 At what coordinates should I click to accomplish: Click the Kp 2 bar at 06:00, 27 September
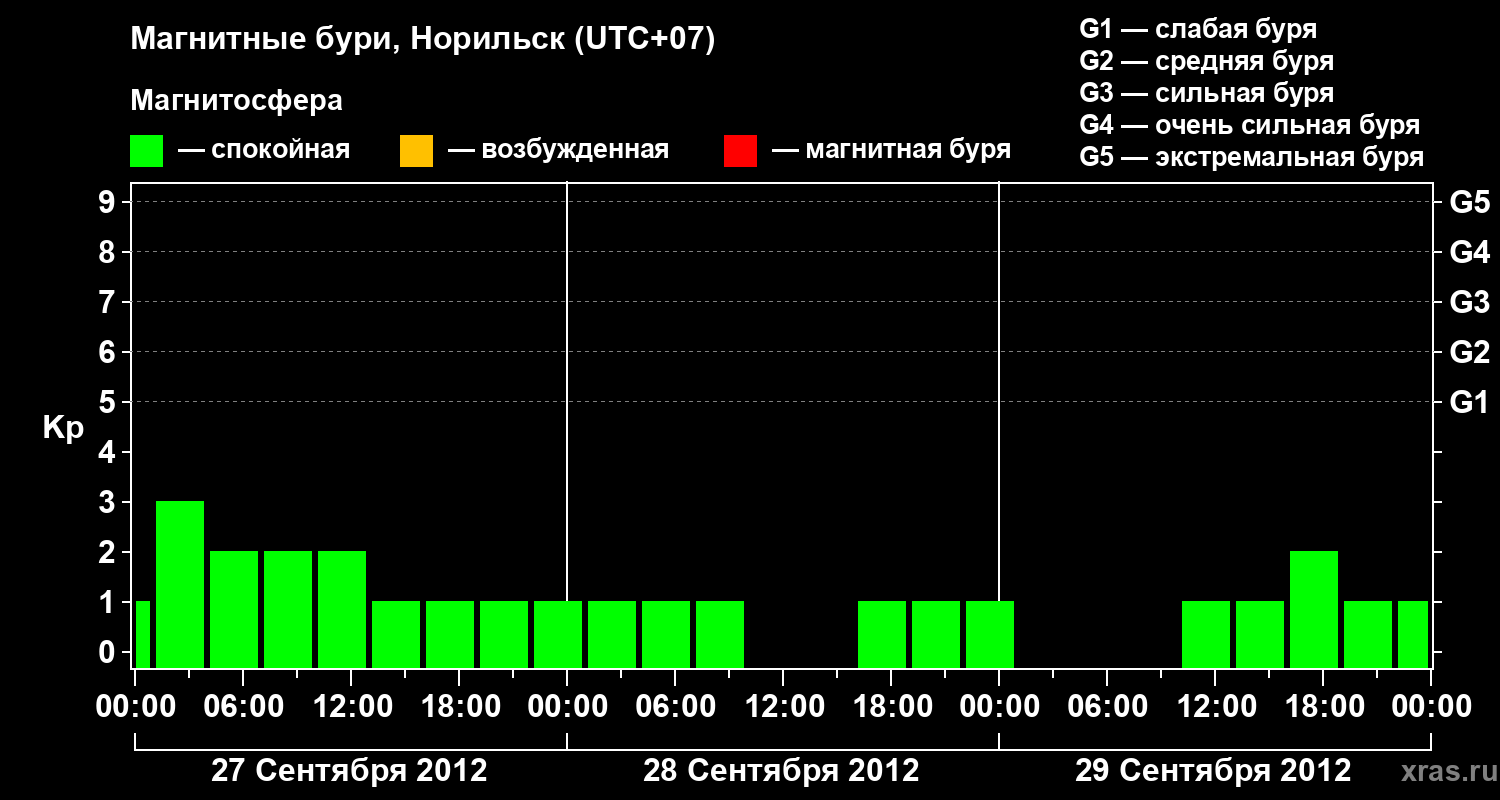(234, 609)
